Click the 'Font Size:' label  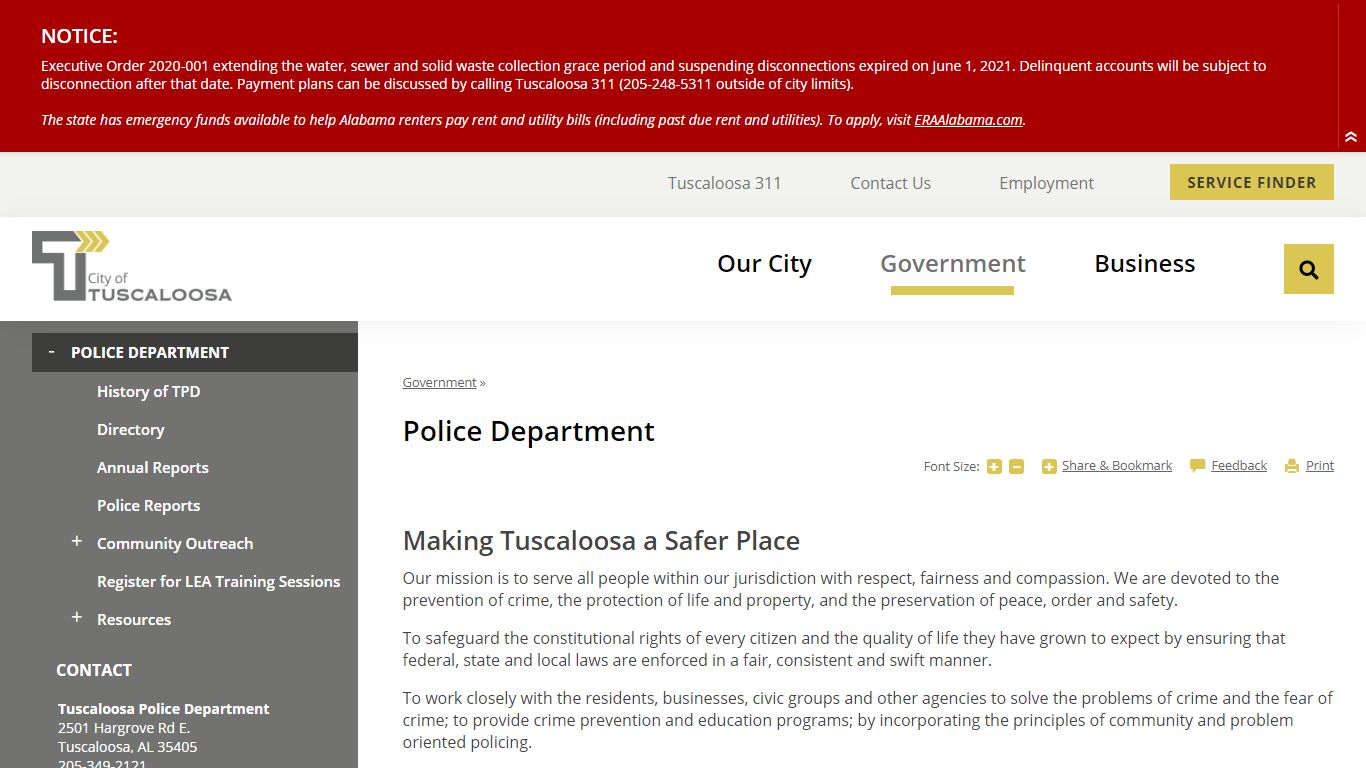951,467
